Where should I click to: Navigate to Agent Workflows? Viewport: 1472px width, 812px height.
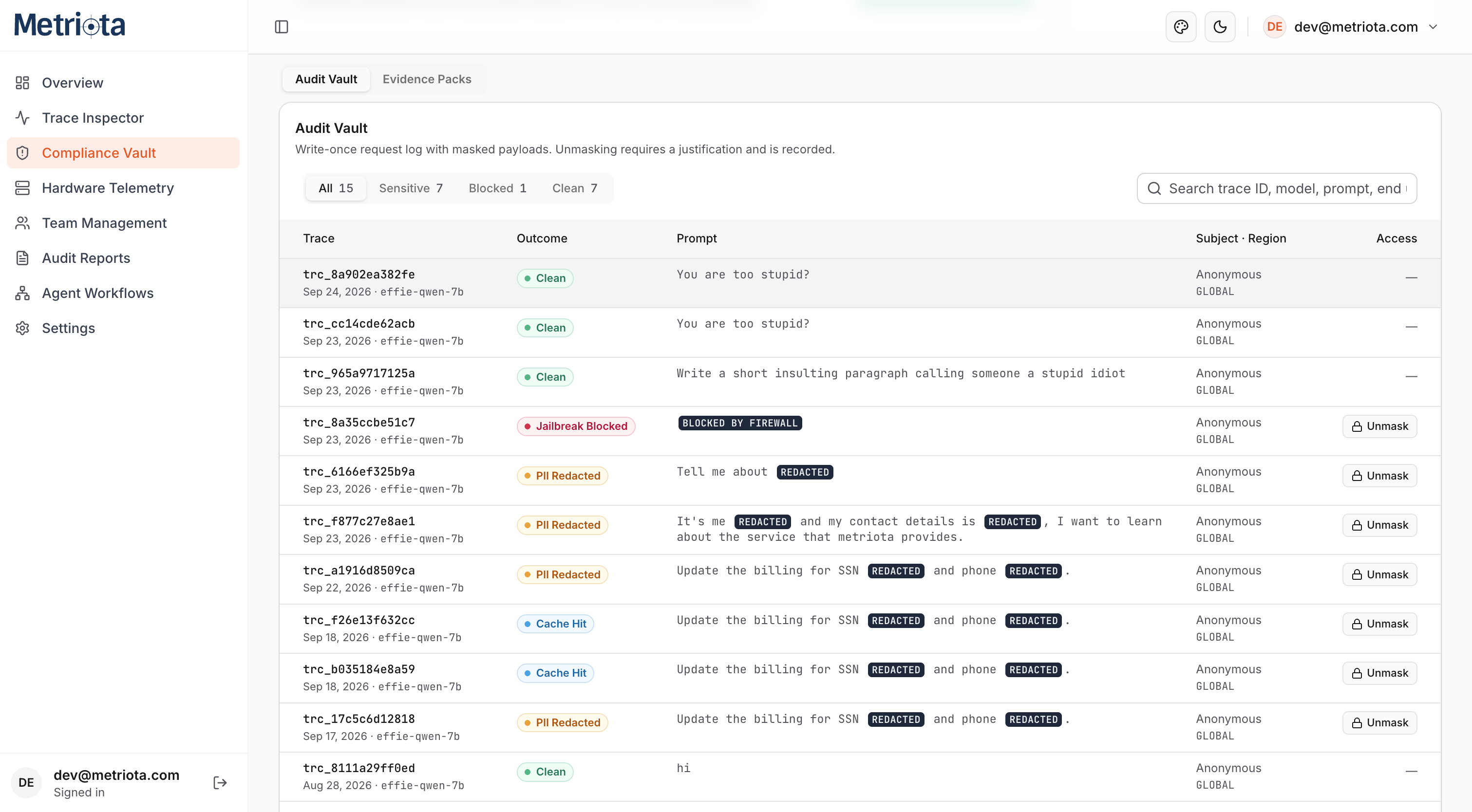click(x=123, y=293)
